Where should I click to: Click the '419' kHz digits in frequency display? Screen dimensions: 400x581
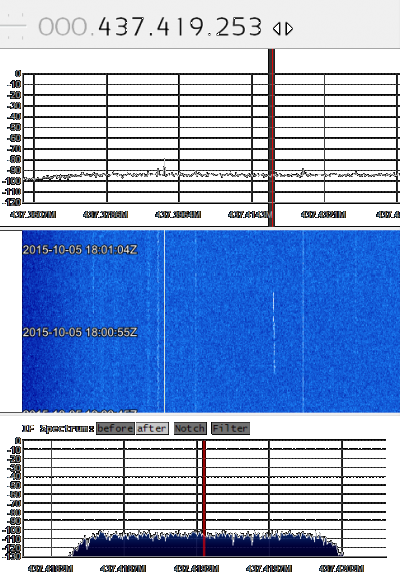(x=180, y=27)
